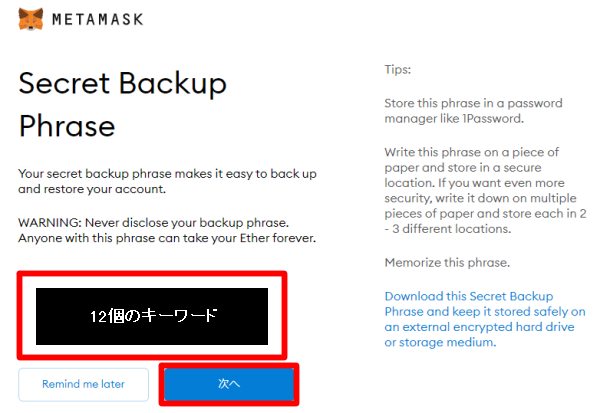This screenshot has height=413, width=600.
Task: Click the MetaMask fox logo icon
Action: click(31, 19)
